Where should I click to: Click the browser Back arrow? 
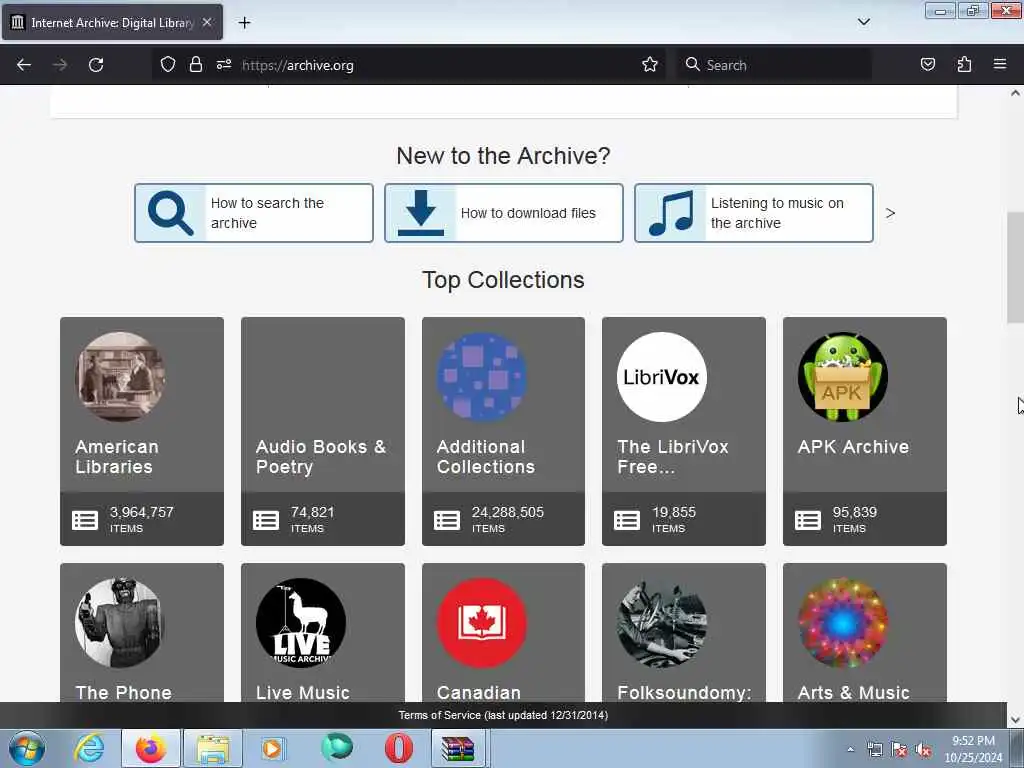click(24, 65)
